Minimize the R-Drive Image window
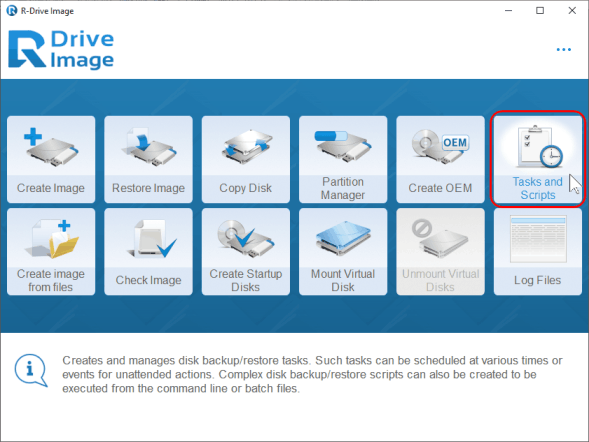This screenshot has width=589, height=442. (508, 11)
